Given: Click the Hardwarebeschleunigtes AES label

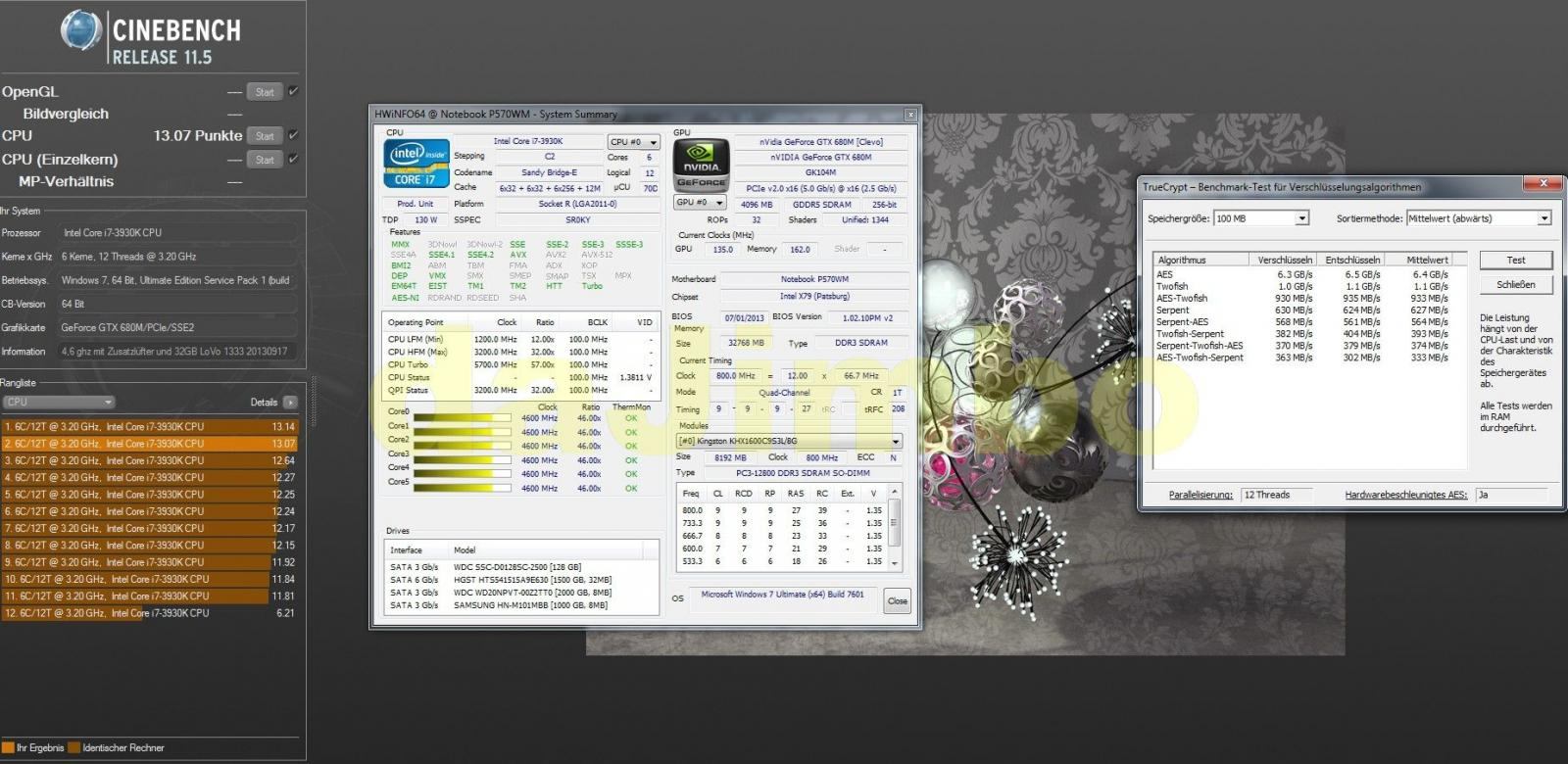Looking at the screenshot, I should (1405, 495).
